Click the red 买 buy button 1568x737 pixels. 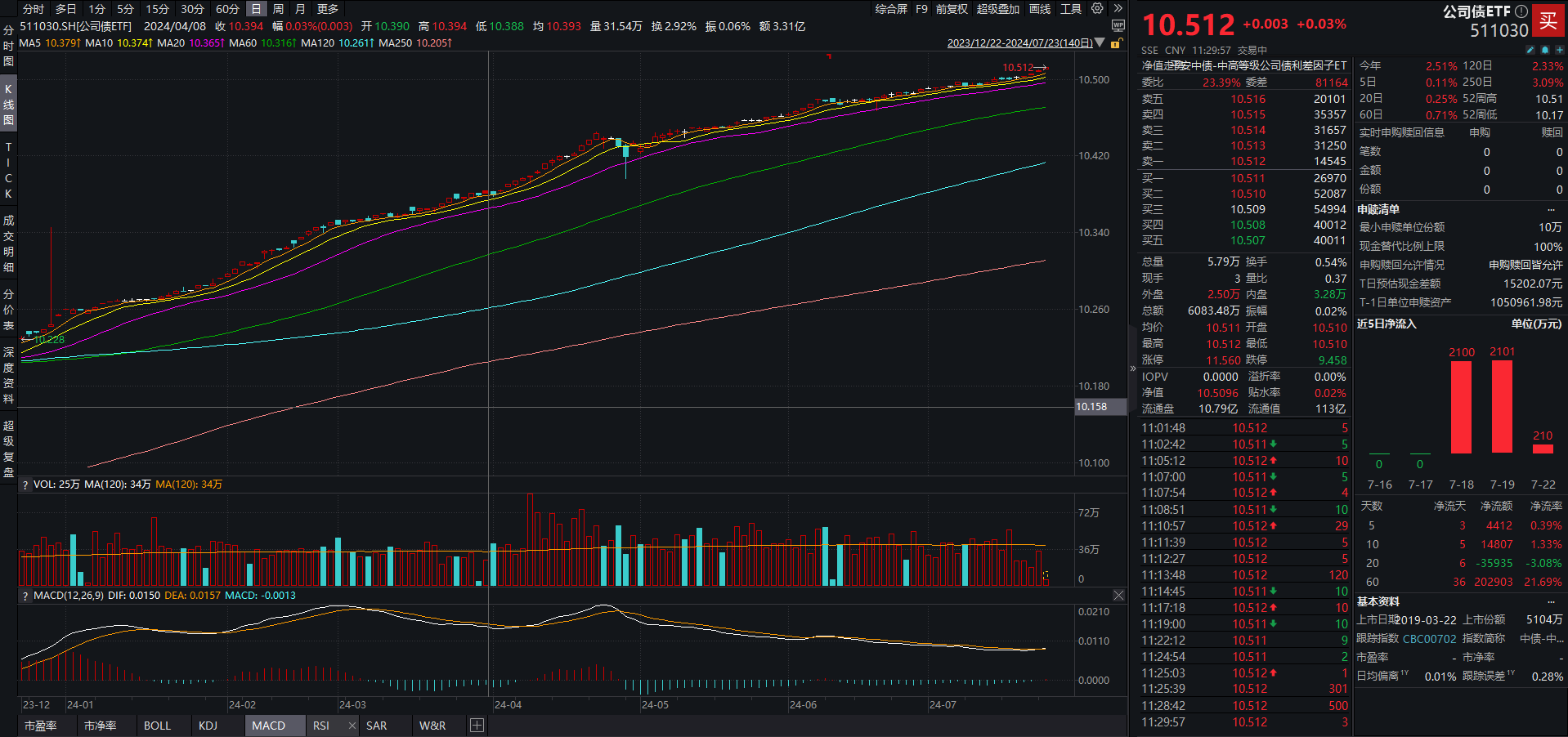click(x=1548, y=20)
